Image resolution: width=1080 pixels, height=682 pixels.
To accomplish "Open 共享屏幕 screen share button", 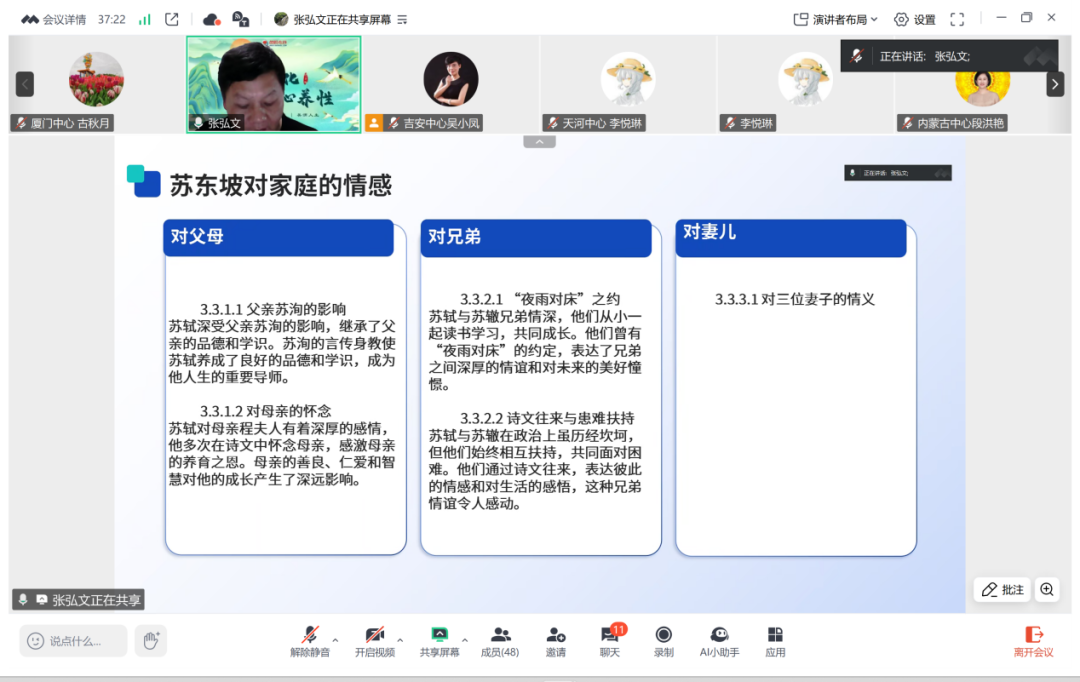I will [439, 640].
